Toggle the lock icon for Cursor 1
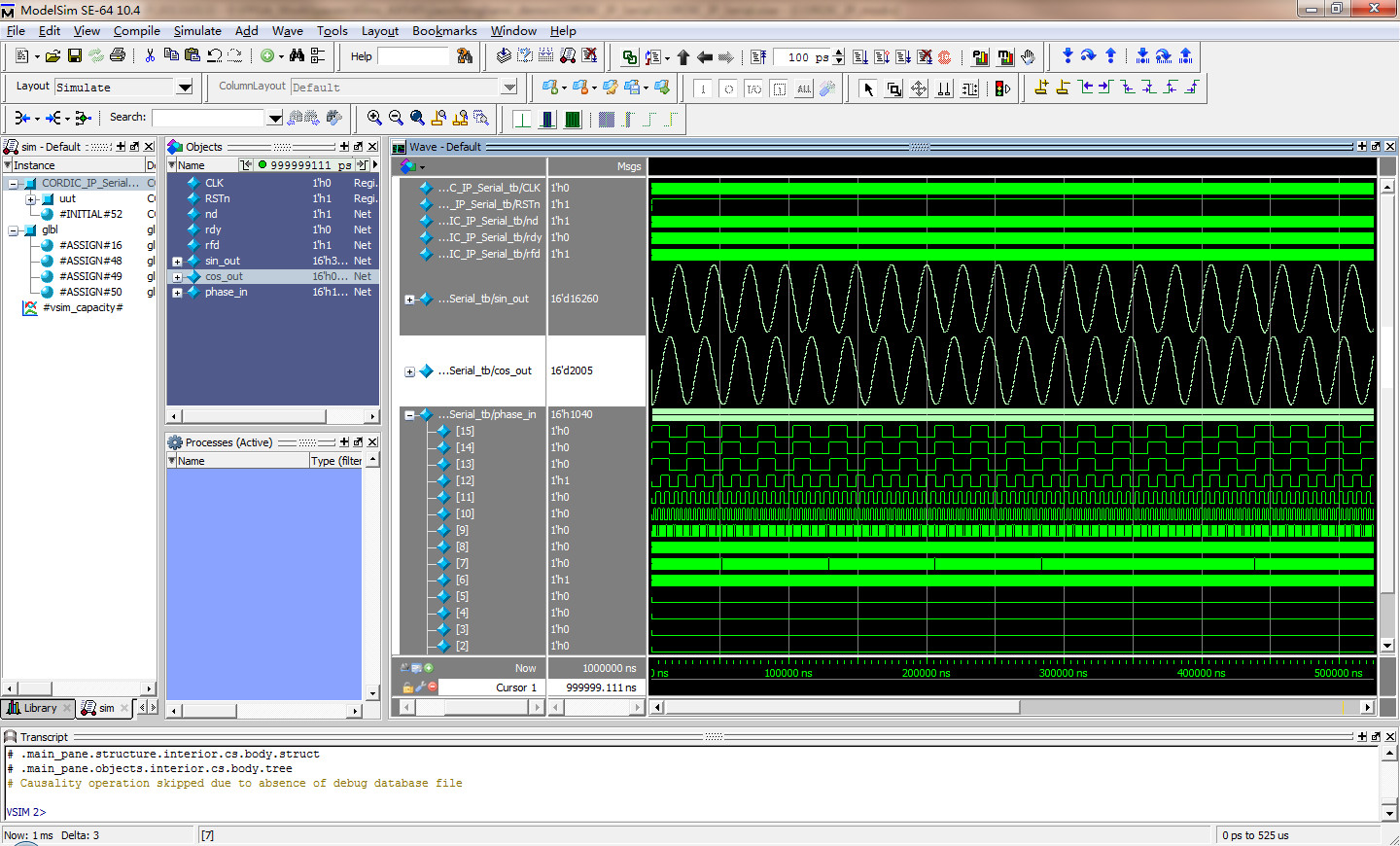The width and height of the screenshot is (1400, 846). (408, 687)
